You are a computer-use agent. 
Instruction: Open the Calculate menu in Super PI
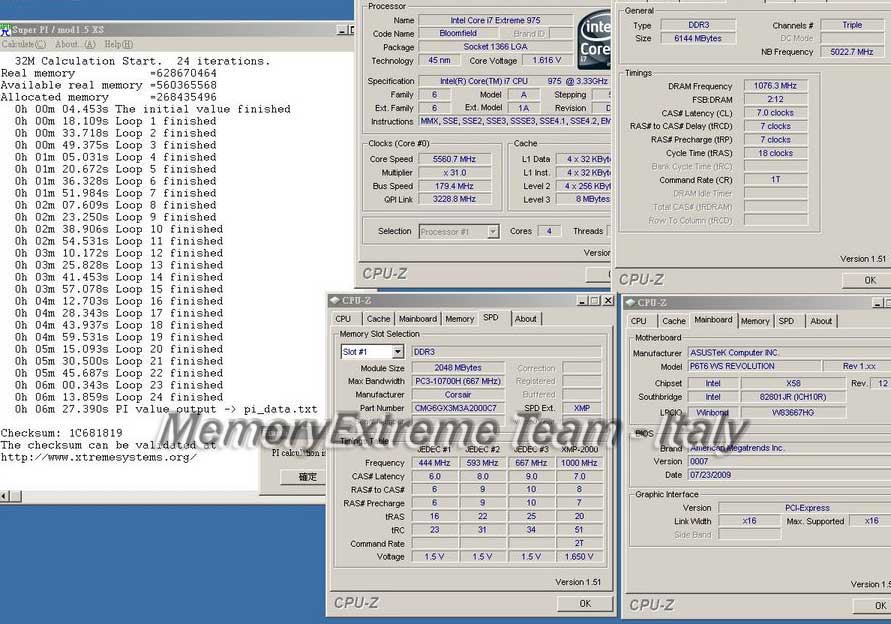coord(23,44)
